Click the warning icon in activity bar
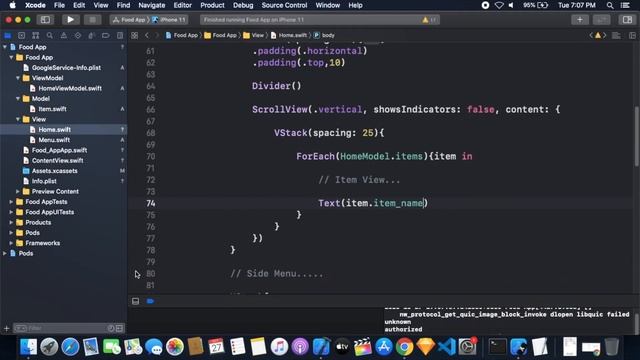The image size is (640, 360). (x=425, y=20)
